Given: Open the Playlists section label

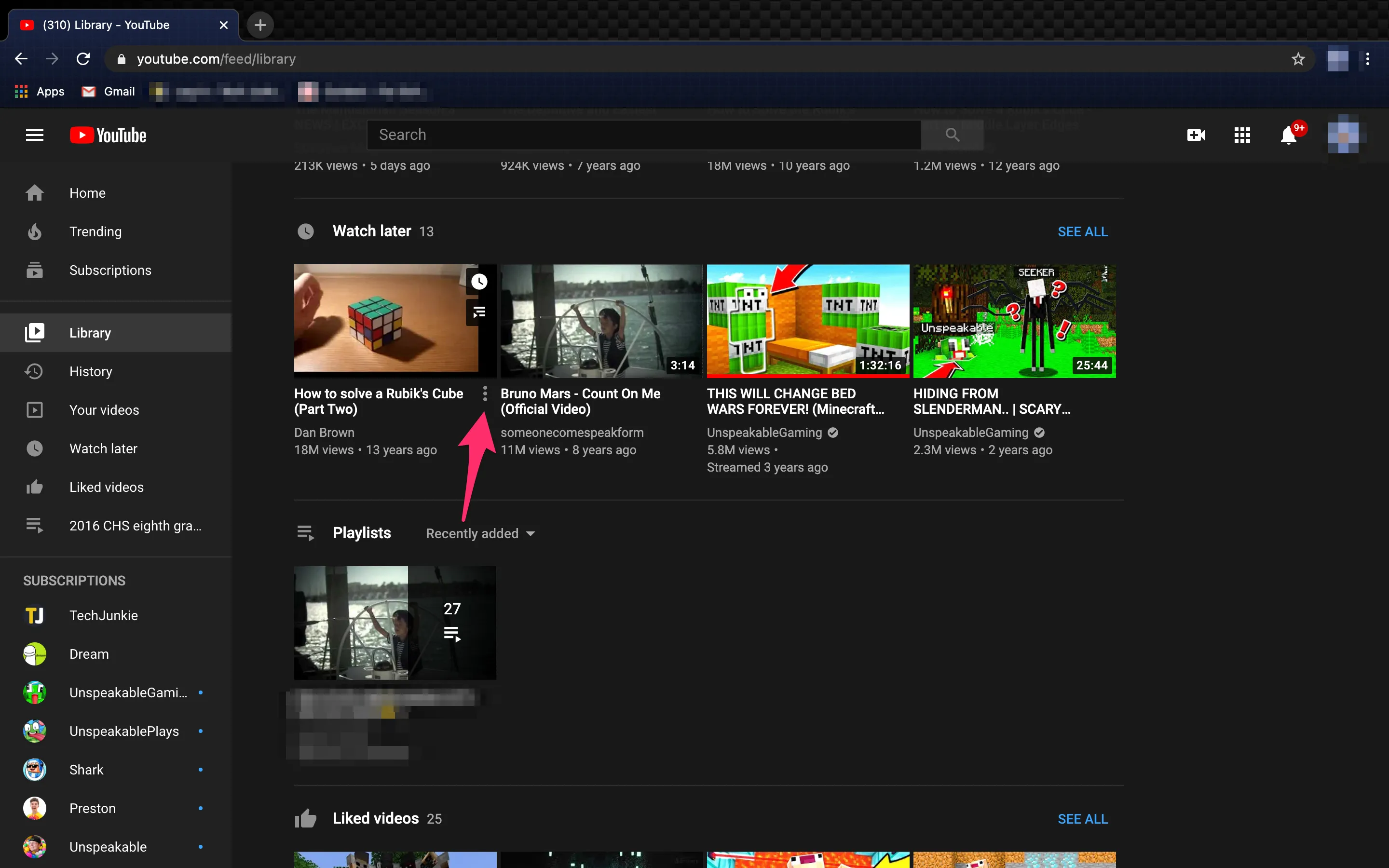Looking at the screenshot, I should 361,533.
